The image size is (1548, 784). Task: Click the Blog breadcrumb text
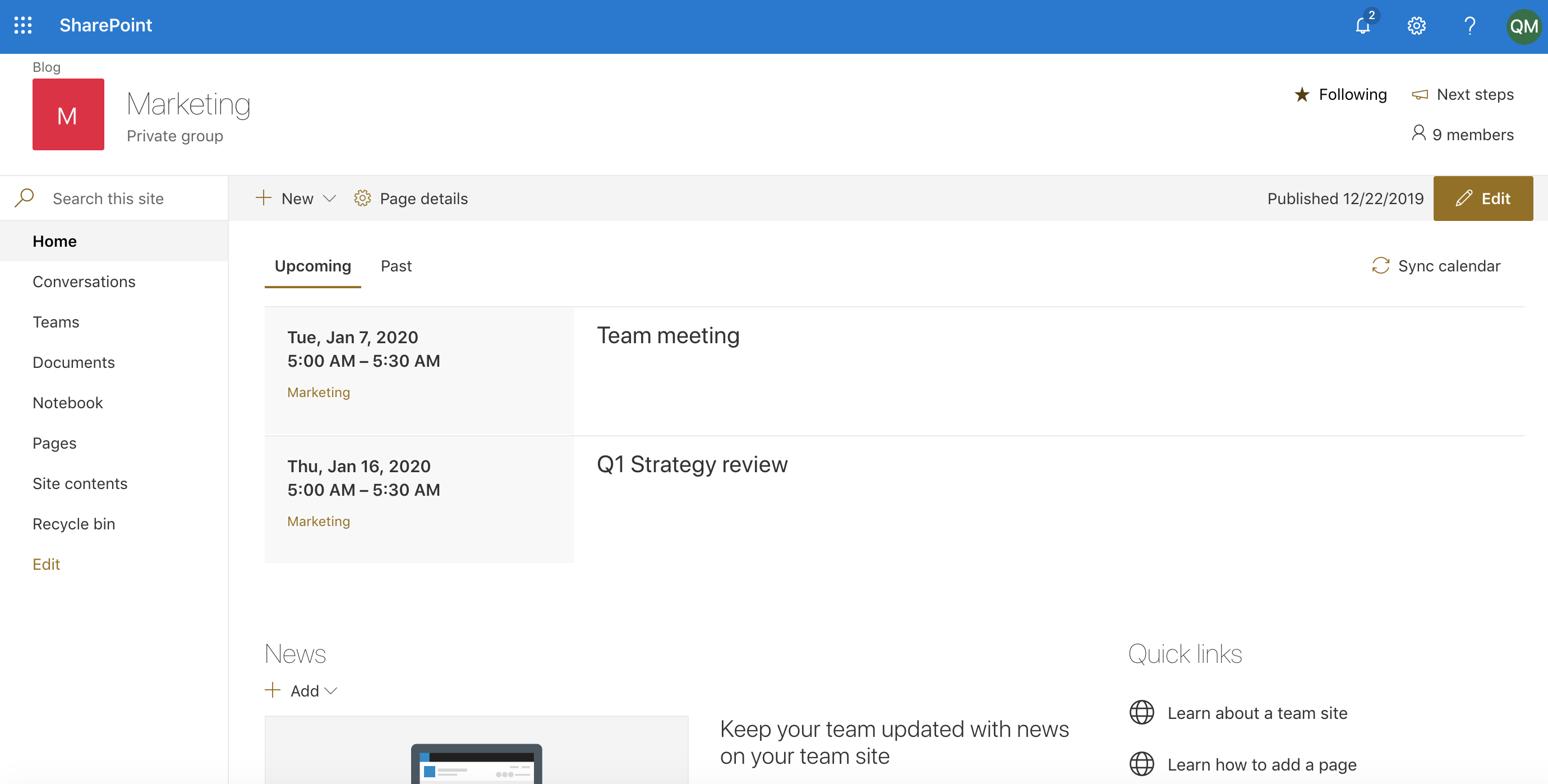coord(46,67)
